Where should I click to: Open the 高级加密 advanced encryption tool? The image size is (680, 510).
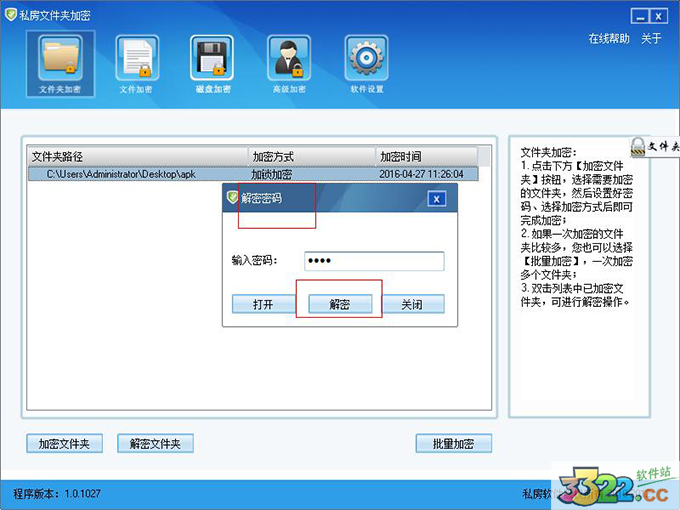(289, 64)
